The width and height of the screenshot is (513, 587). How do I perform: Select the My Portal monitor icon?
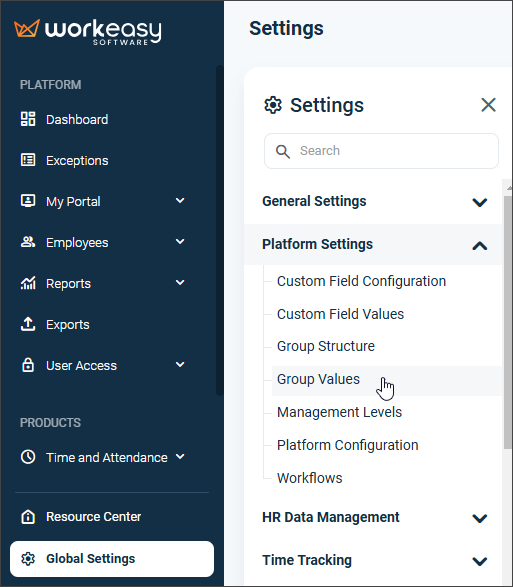coord(28,201)
